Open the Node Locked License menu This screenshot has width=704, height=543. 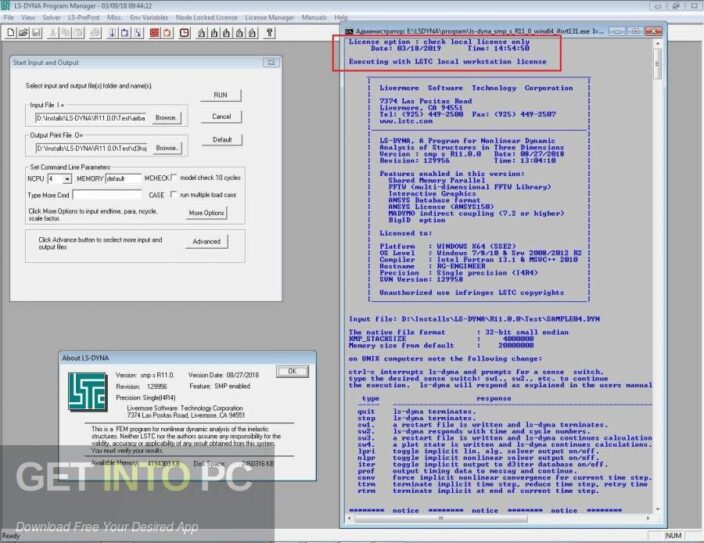207,18
